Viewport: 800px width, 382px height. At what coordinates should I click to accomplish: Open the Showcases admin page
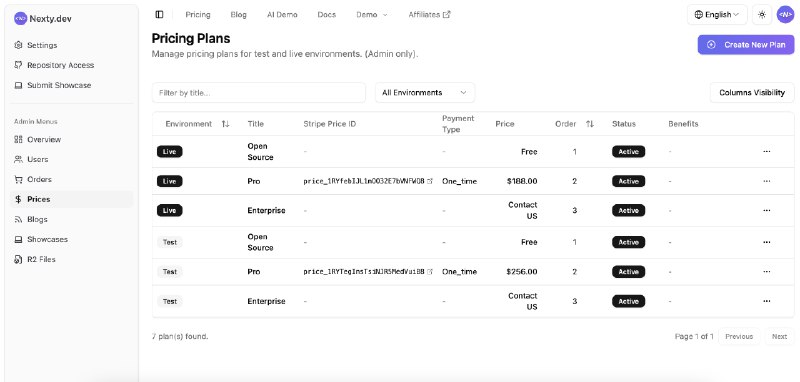tap(71, 239)
